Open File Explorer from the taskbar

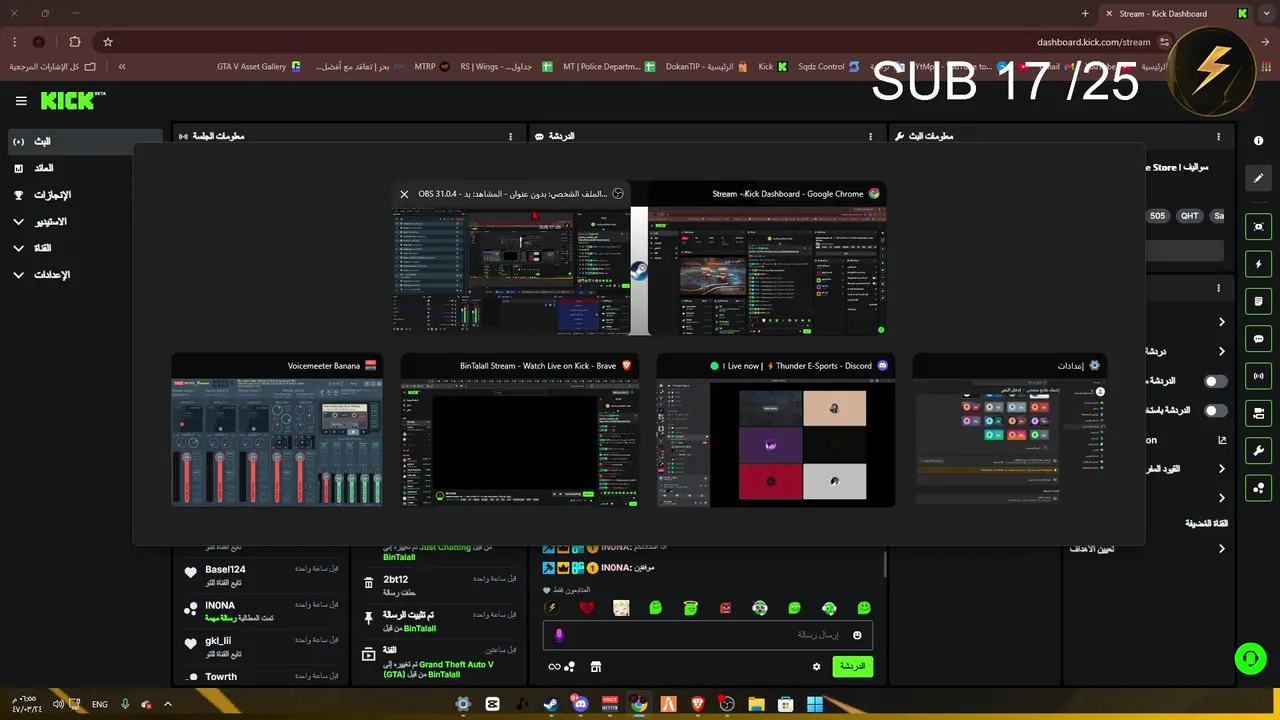[756, 704]
